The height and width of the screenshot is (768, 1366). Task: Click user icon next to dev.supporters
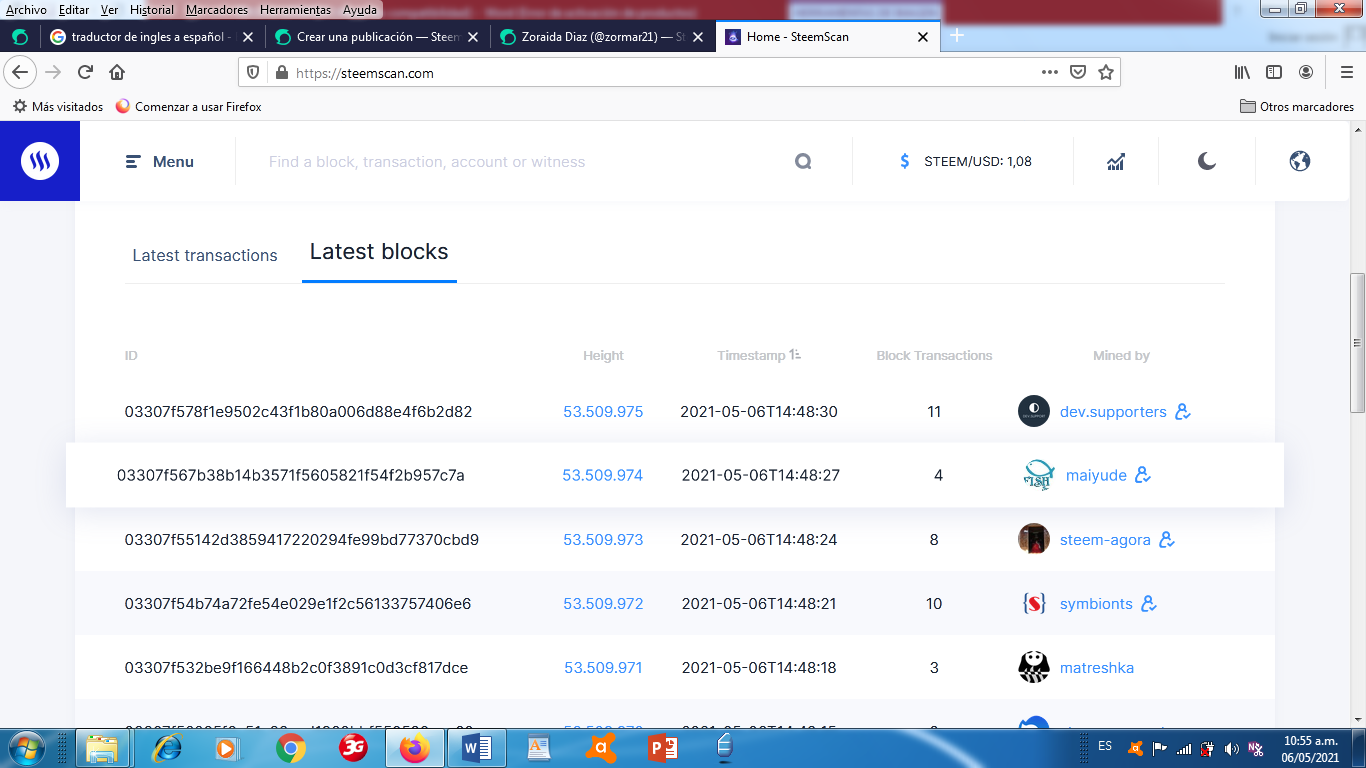click(x=1183, y=411)
